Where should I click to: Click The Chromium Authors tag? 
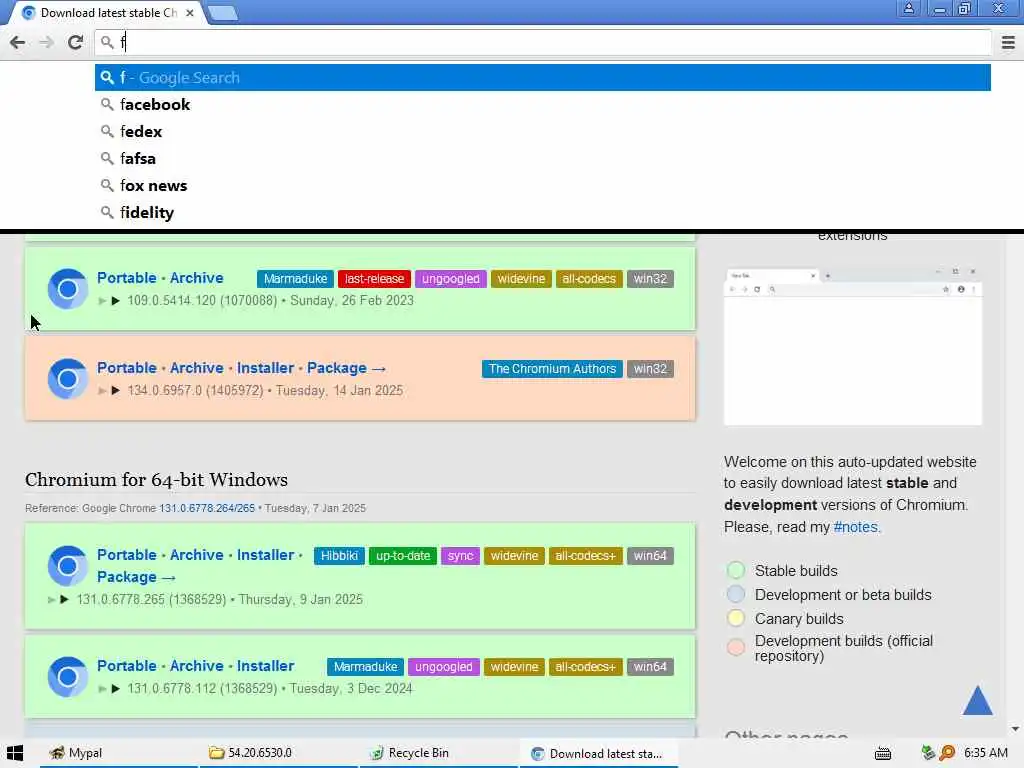pyautogui.click(x=552, y=369)
